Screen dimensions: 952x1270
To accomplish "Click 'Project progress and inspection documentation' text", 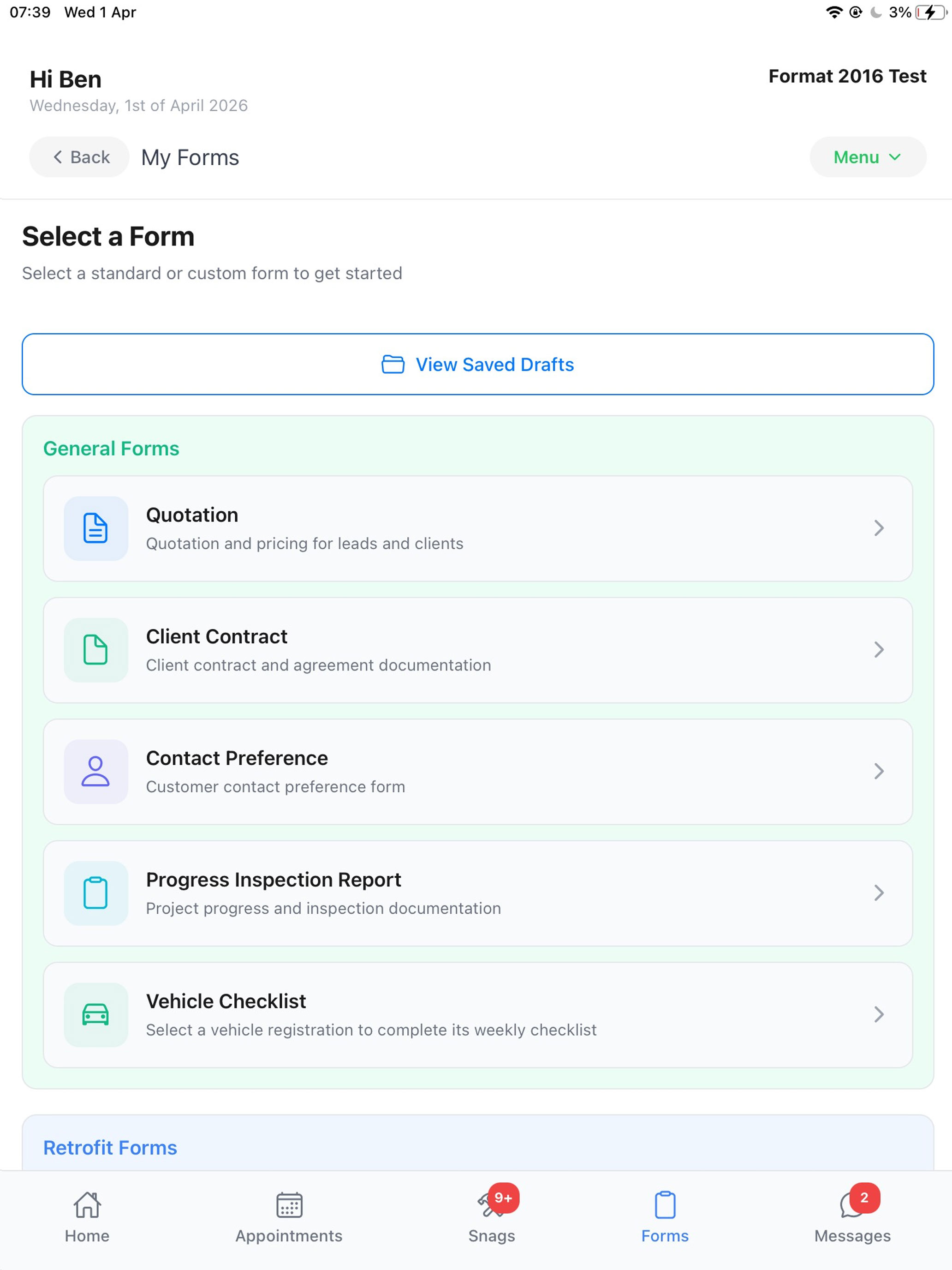I will coord(324,908).
